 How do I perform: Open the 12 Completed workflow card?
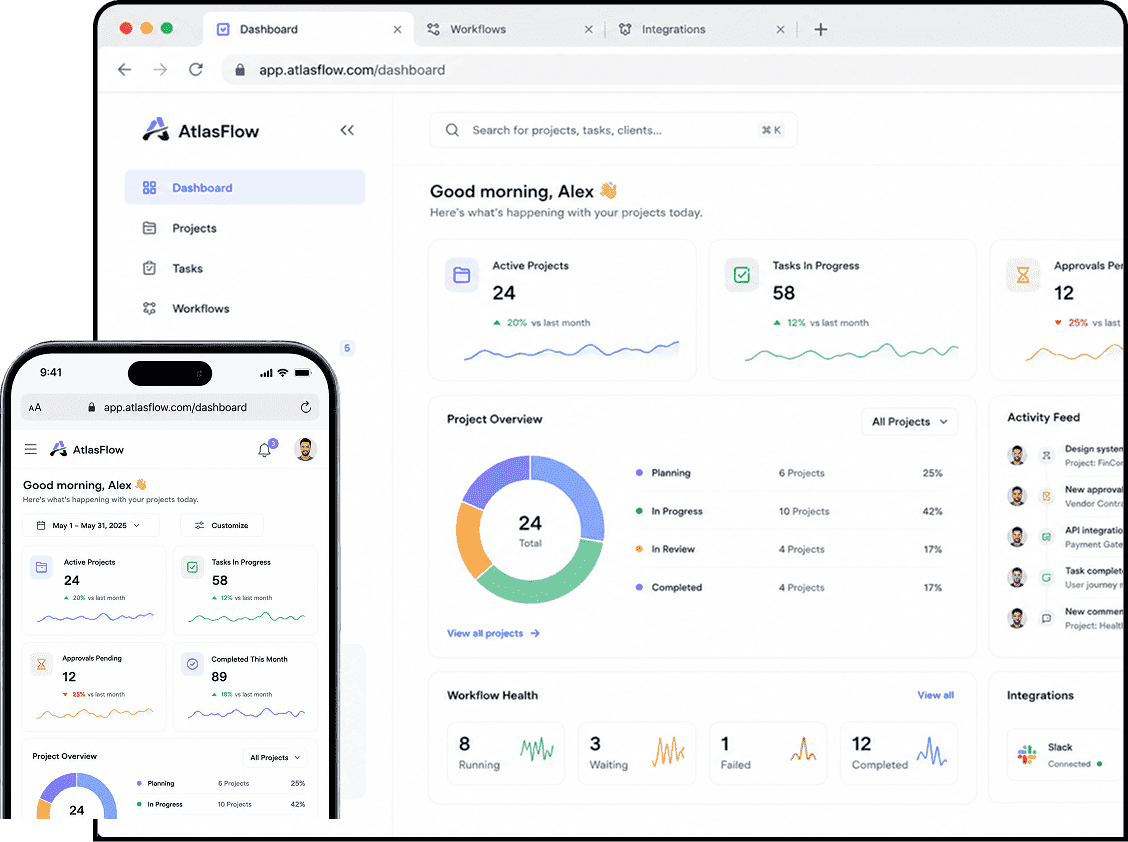[x=899, y=753]
